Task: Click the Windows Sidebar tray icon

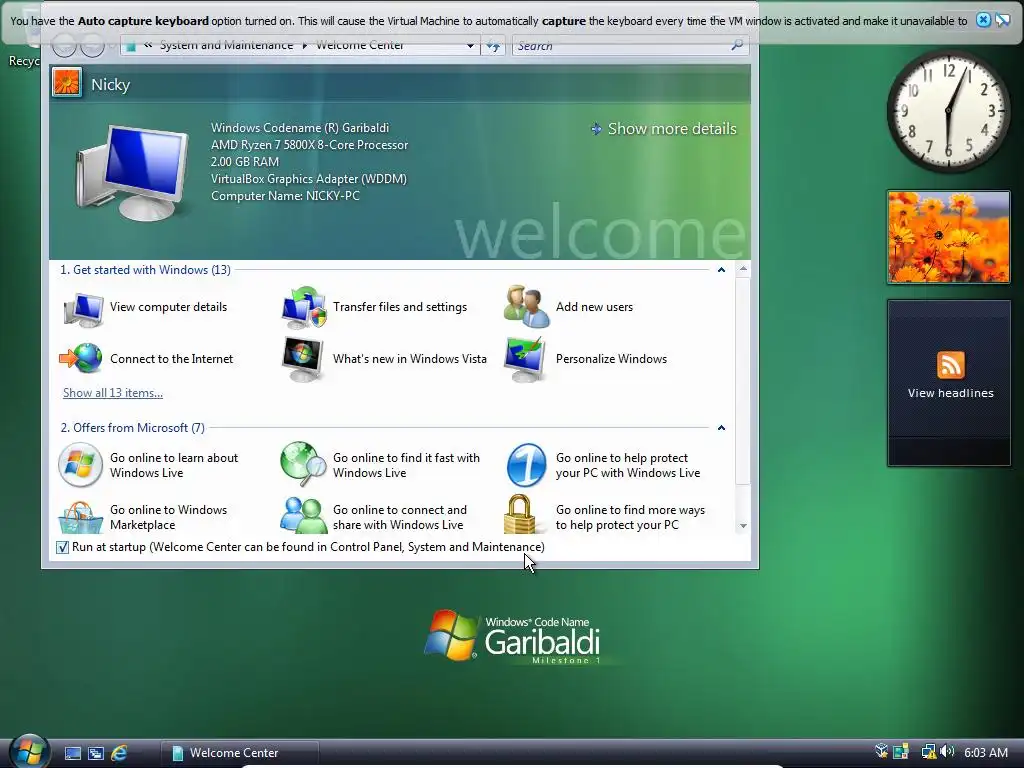Action: (901, 752)
